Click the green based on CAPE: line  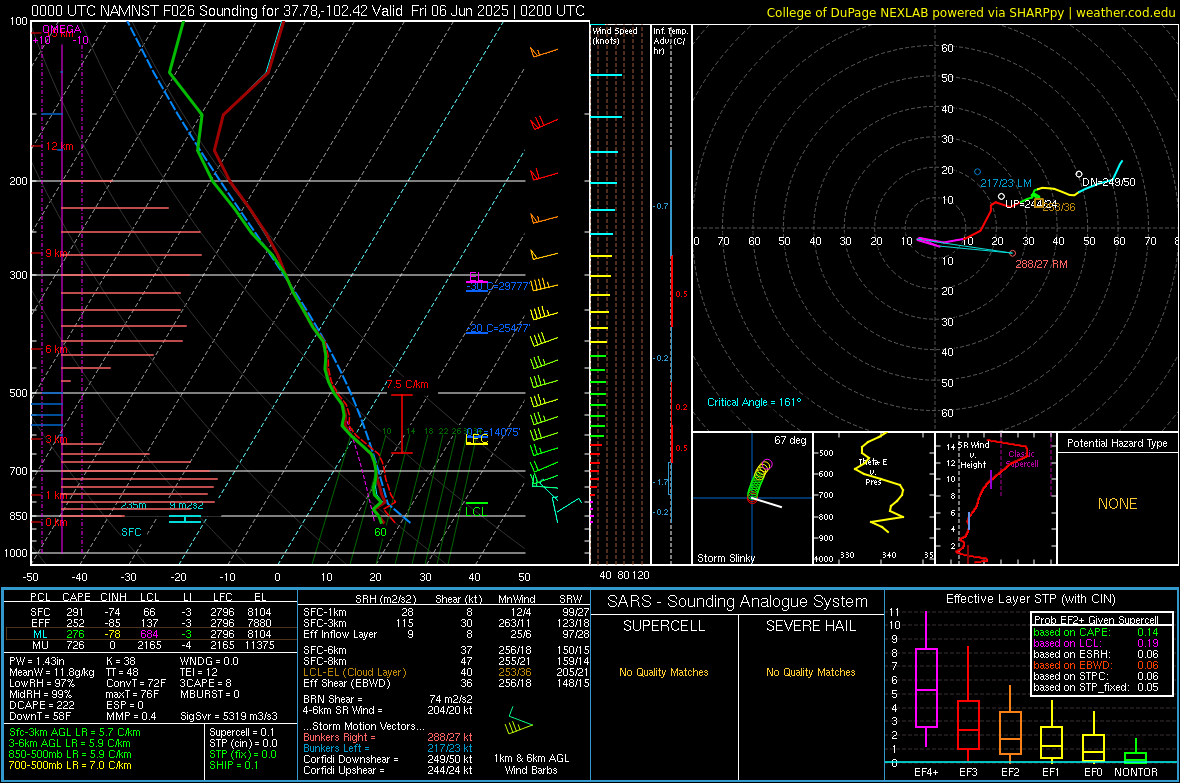pos(1096,632)
